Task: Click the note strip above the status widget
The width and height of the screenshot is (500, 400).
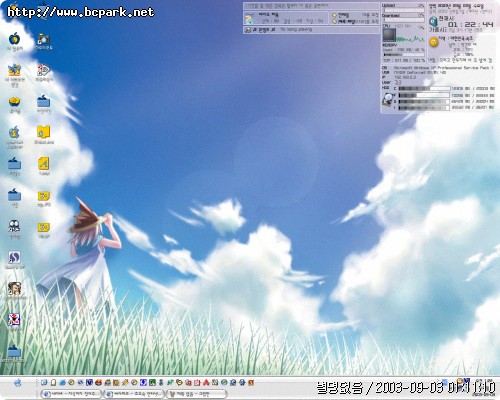Action: tap(311, 6)
